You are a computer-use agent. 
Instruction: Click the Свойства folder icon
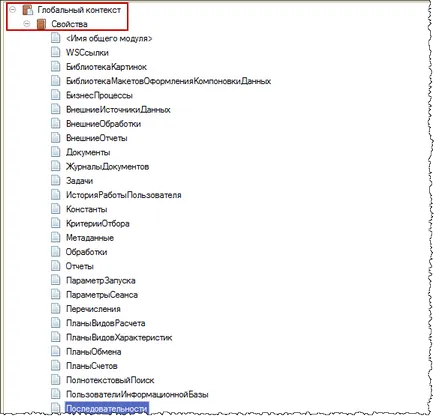point(41,24)
